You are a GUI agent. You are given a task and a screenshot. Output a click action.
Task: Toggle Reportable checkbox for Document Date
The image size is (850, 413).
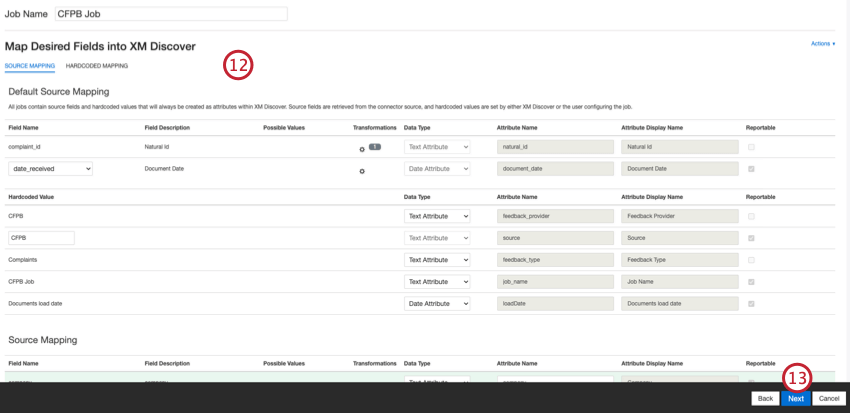coord(751,169)
